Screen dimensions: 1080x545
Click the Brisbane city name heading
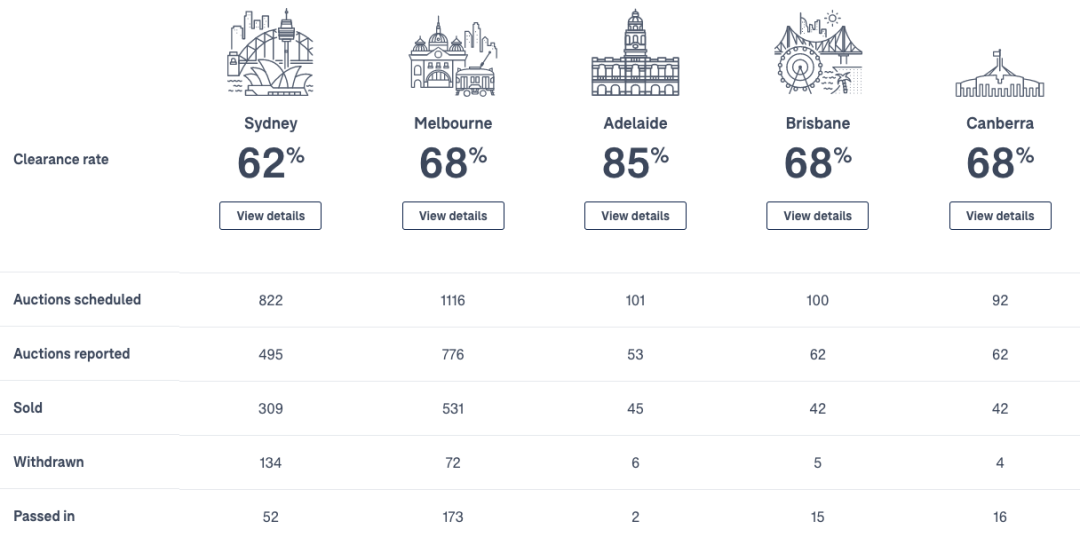tap(818, 123)
